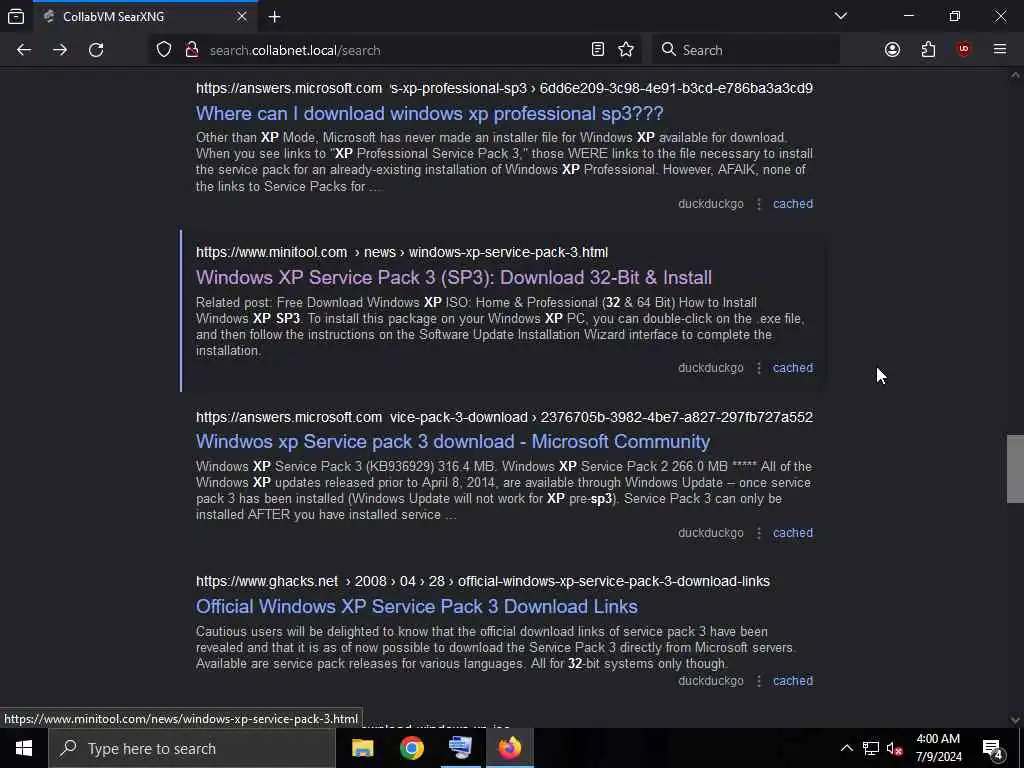Open options dots of the minitool result
This screenshot has width=1024, height=768.
tap(758, 368)
